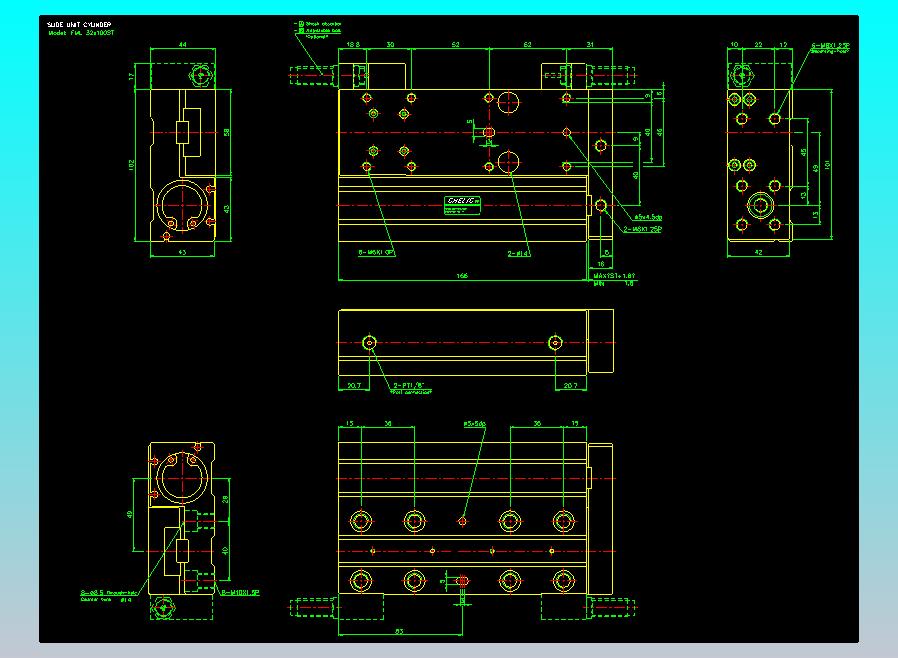Select the 2-ø14 hole callout
The height and width of the screenshot is (658, 898).
click(x=518, y=253)
